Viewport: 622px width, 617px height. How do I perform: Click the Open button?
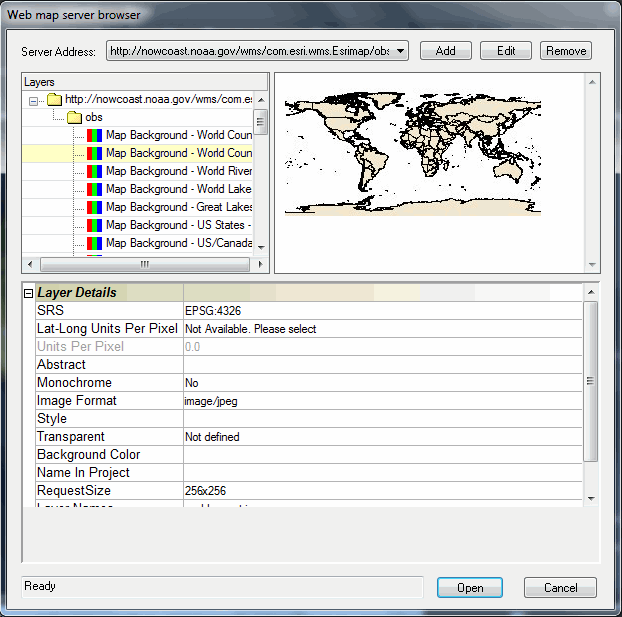point(470,587)
